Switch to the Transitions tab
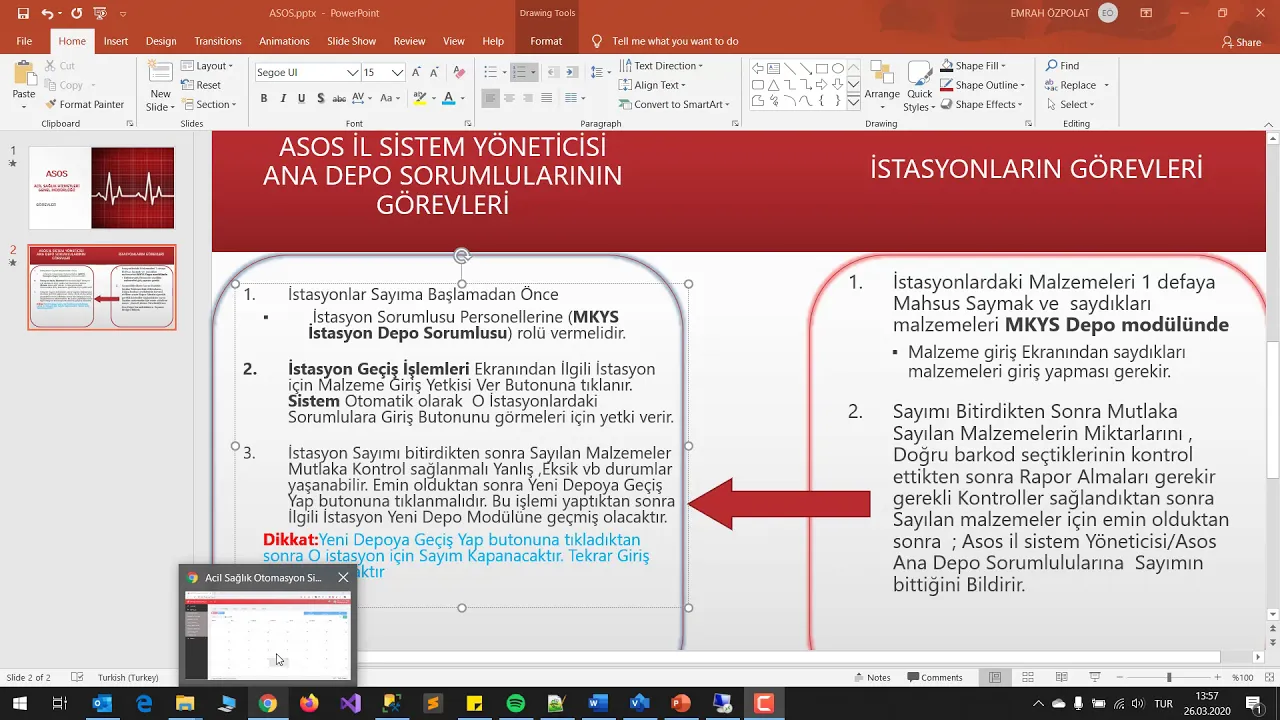Viewport: 1280px width, 720px height. (218, 41)
